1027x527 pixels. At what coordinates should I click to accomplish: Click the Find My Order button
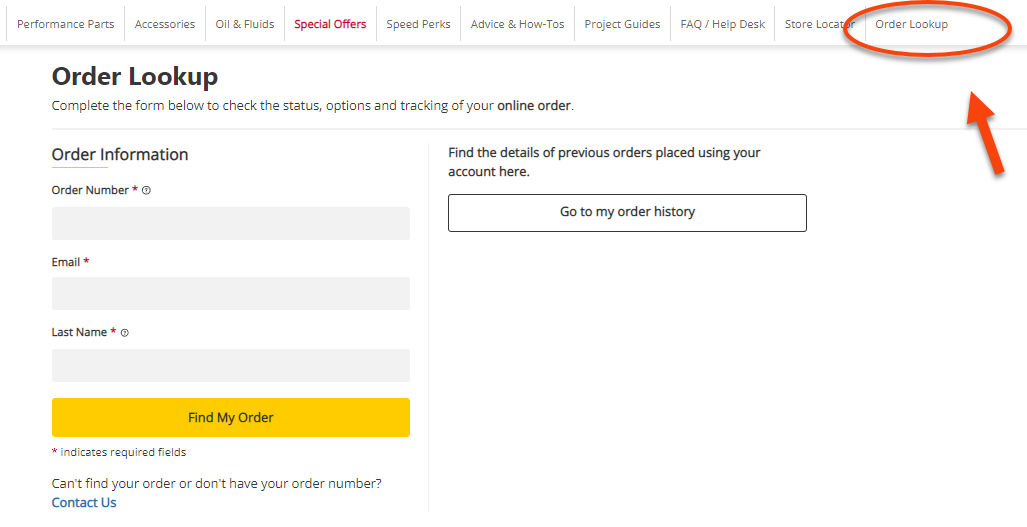(231, 418)
